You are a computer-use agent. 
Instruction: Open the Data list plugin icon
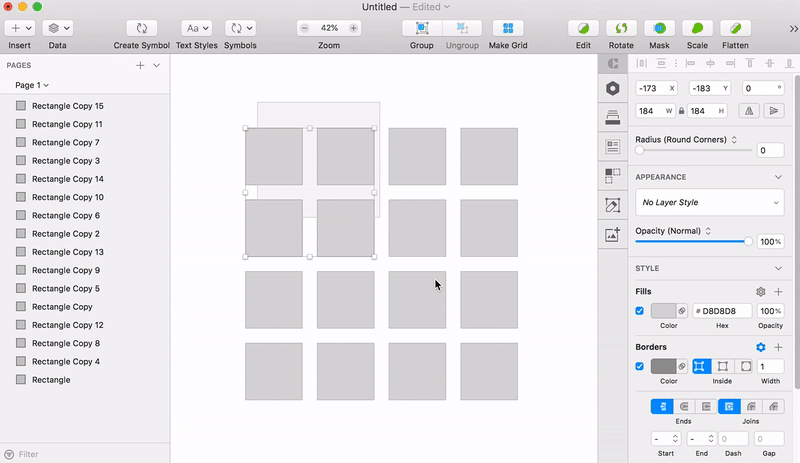pyautogui.click(x=613, y=147)
